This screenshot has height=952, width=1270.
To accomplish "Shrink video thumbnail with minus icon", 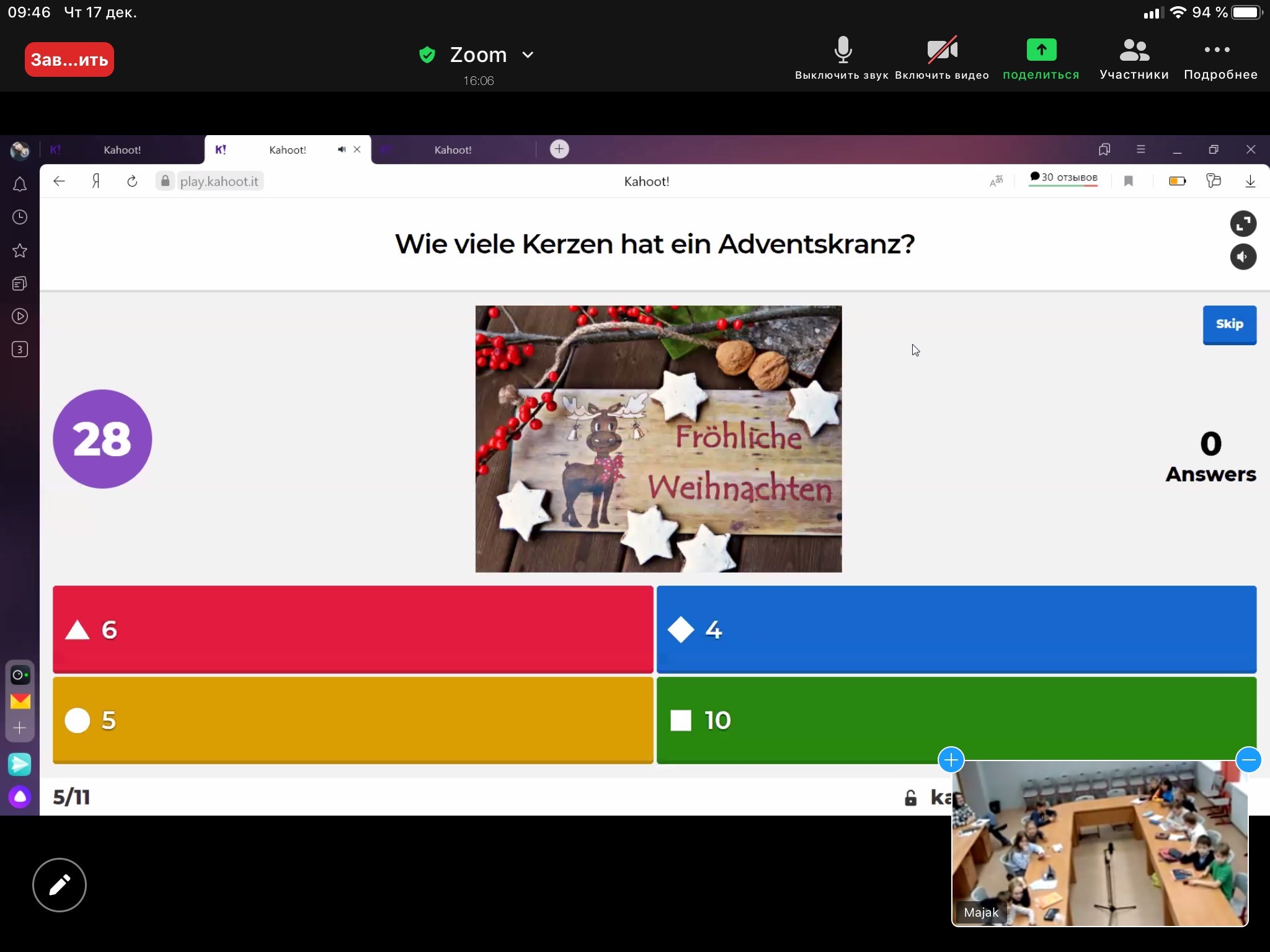I will coord(1248,760).
